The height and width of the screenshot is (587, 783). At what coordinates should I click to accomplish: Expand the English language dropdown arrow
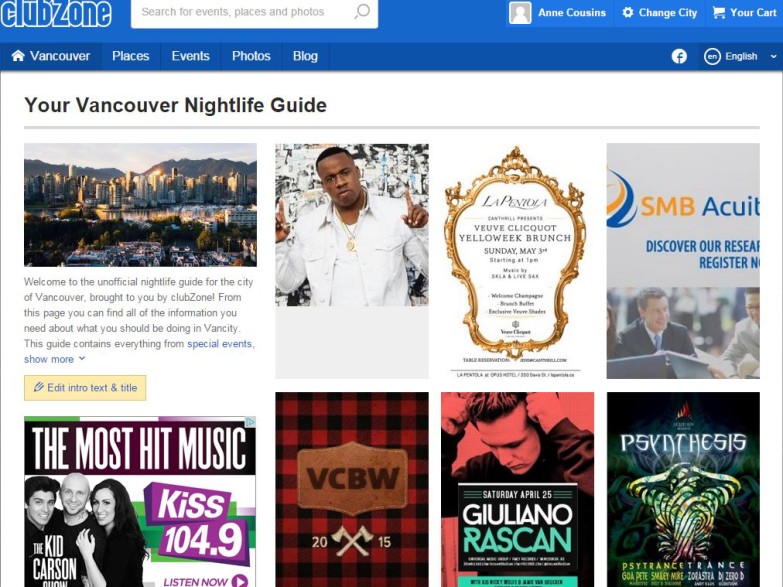774,56
